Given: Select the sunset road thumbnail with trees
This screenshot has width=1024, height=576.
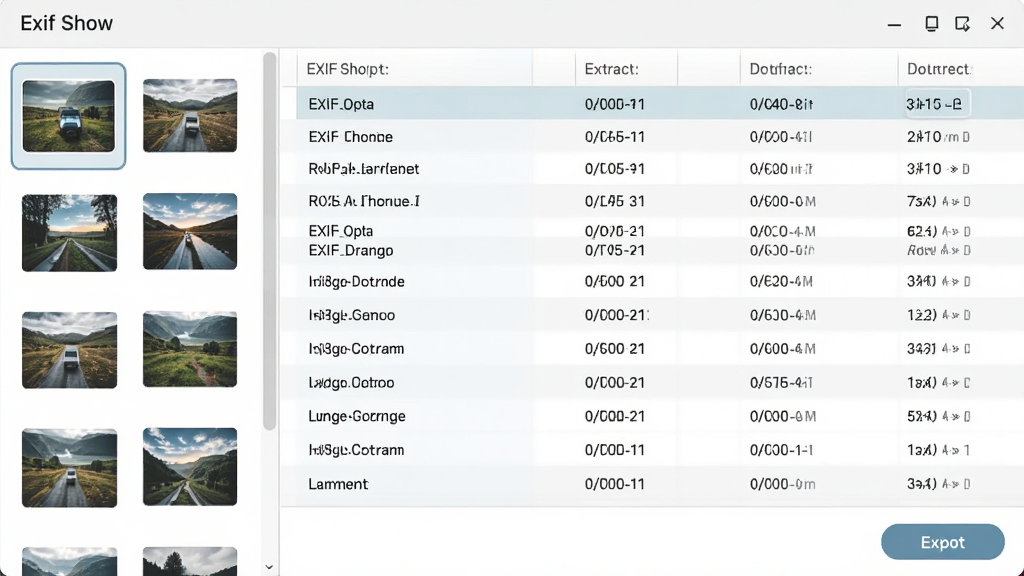Looking at the screenshot, I should [69, 232].
